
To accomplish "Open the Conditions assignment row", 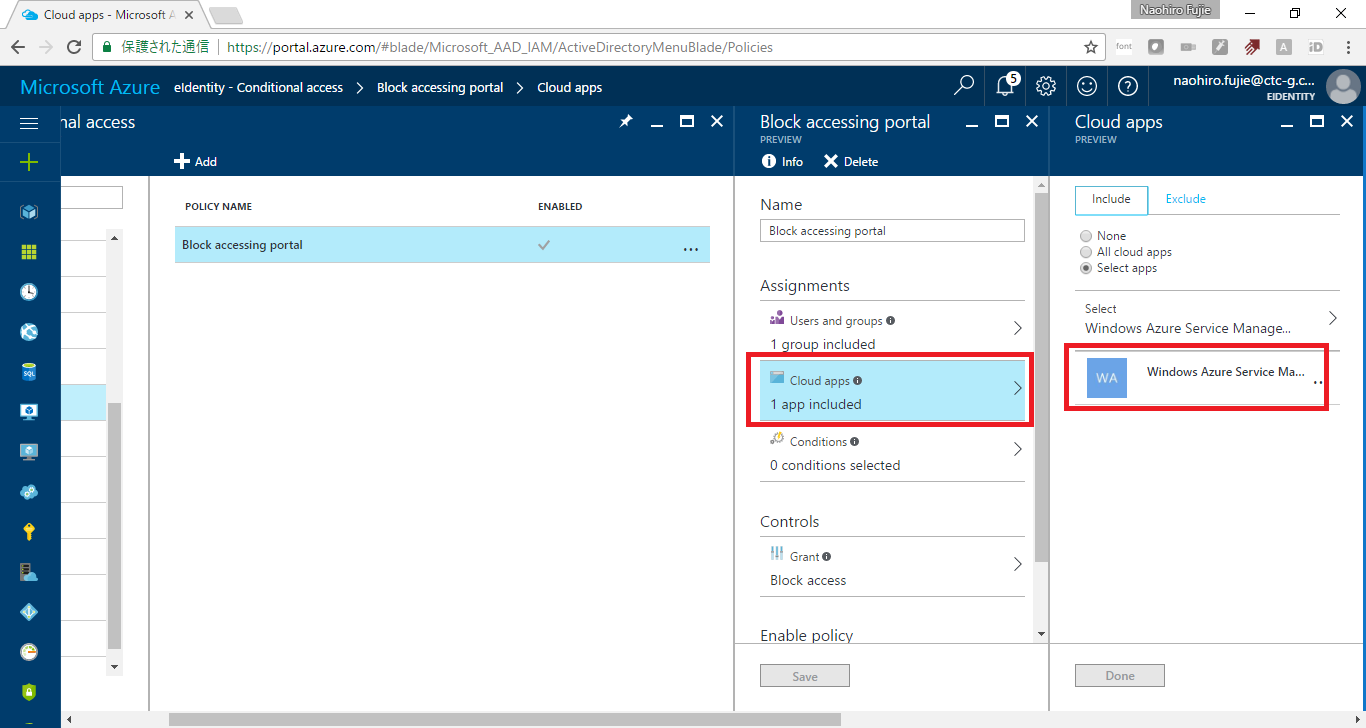I will click(x=892, y=451).
